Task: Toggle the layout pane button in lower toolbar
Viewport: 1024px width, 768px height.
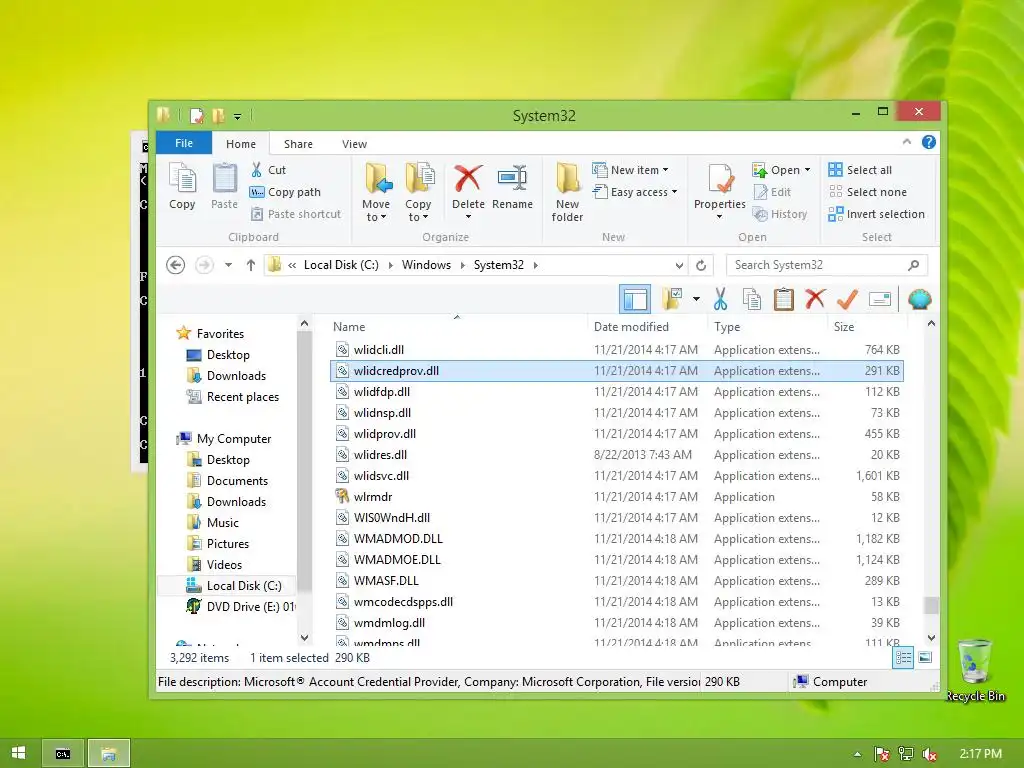Action: pyautogui.click(x=635, y=300)
